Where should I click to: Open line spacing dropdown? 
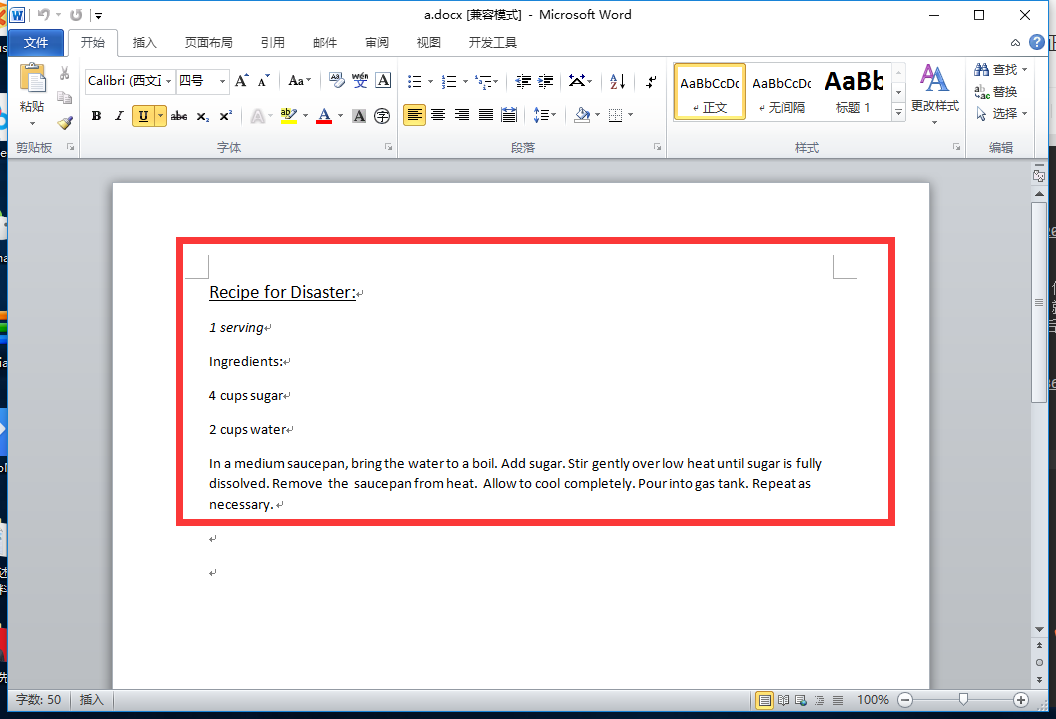[544, 115]
